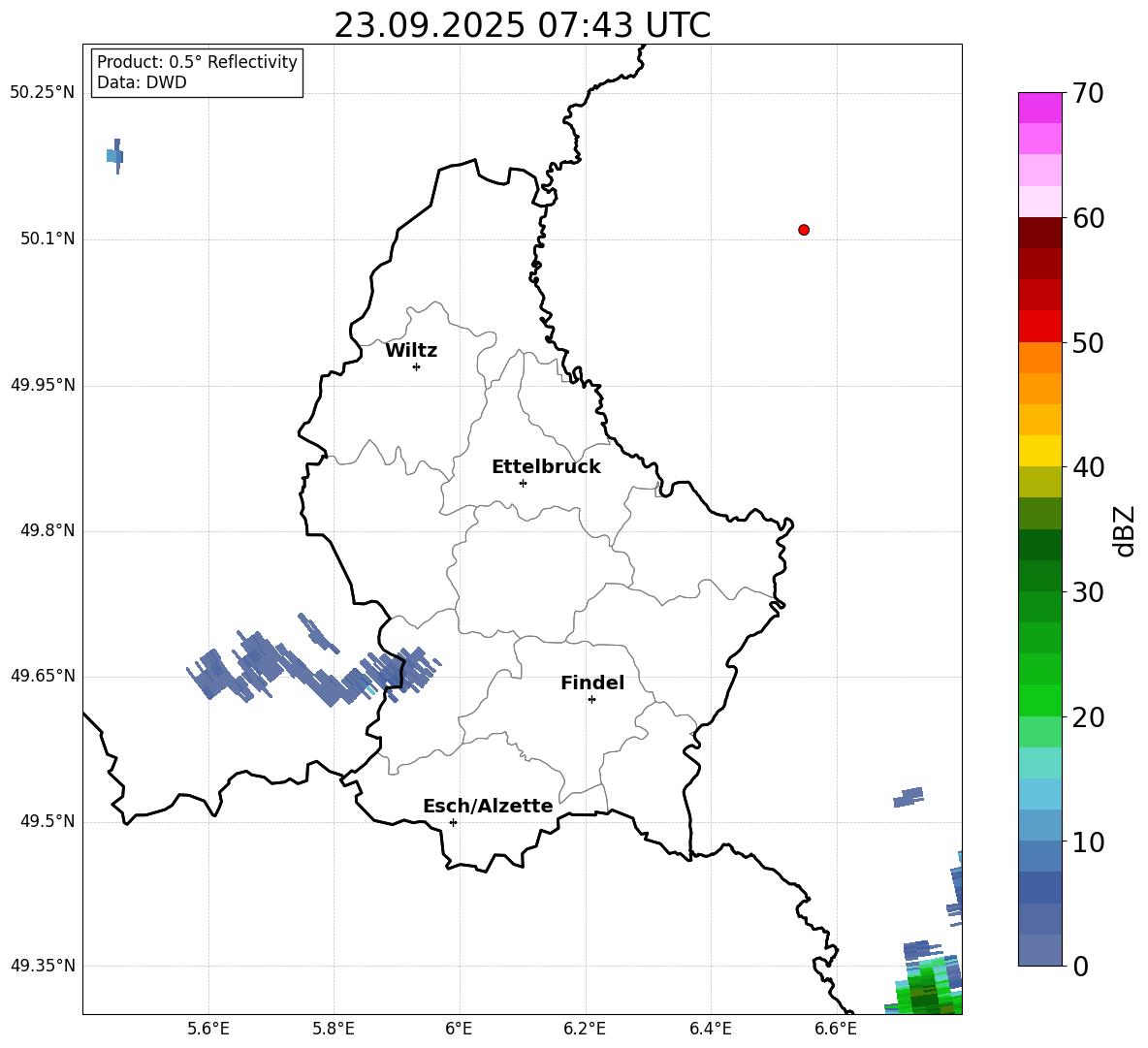Click the 5.6°E longitude label
Image resolution: width=1148 pixels, height=1048 pixels.
pos(208,1030)
